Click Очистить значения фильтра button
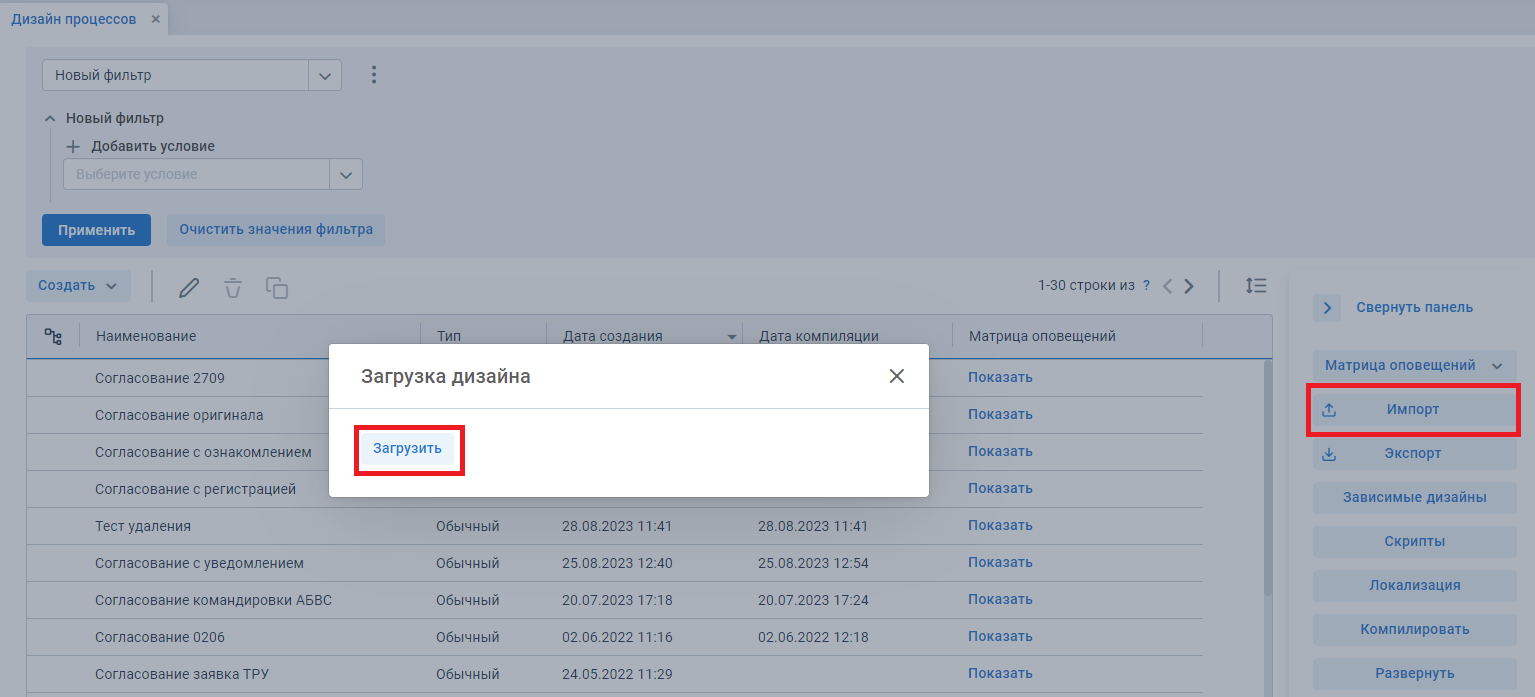The width and height of the screenshot is (1535, 697). click(x=276, y=230)
